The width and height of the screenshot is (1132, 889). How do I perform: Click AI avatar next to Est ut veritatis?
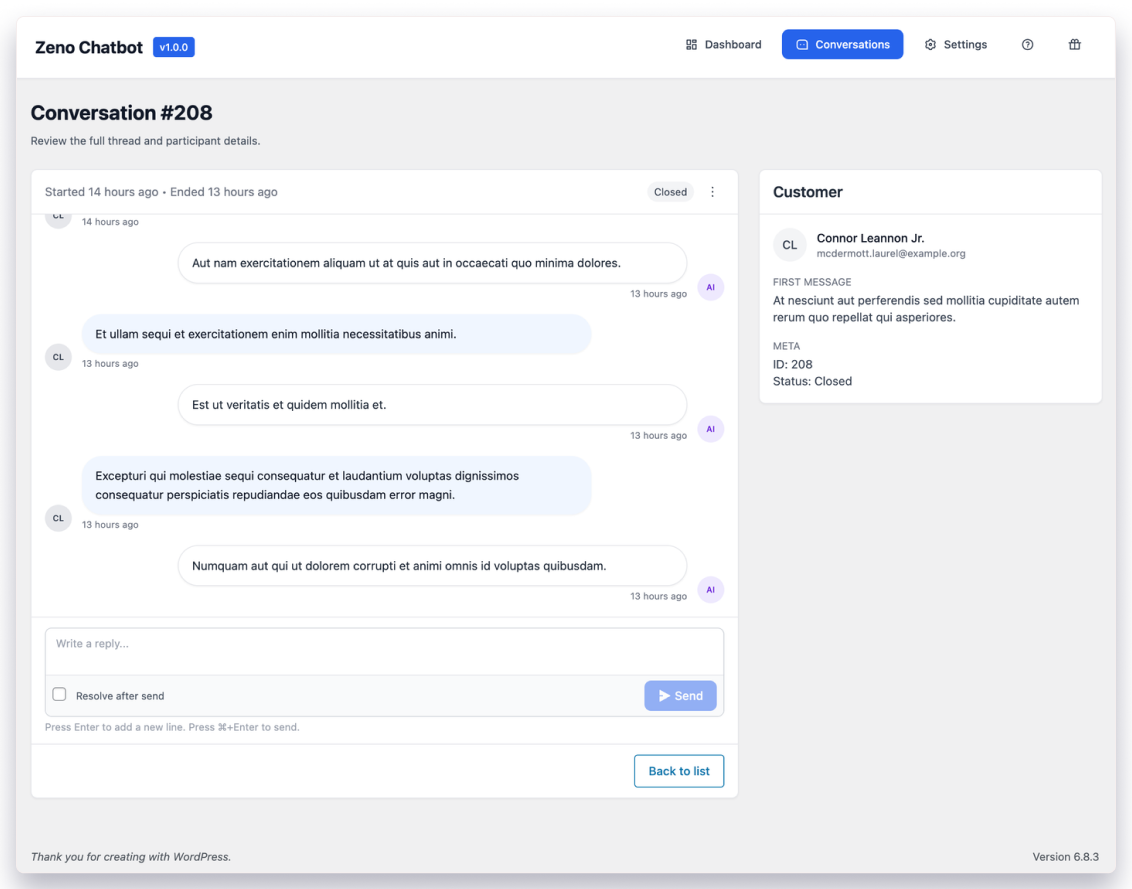click(710, 429)
